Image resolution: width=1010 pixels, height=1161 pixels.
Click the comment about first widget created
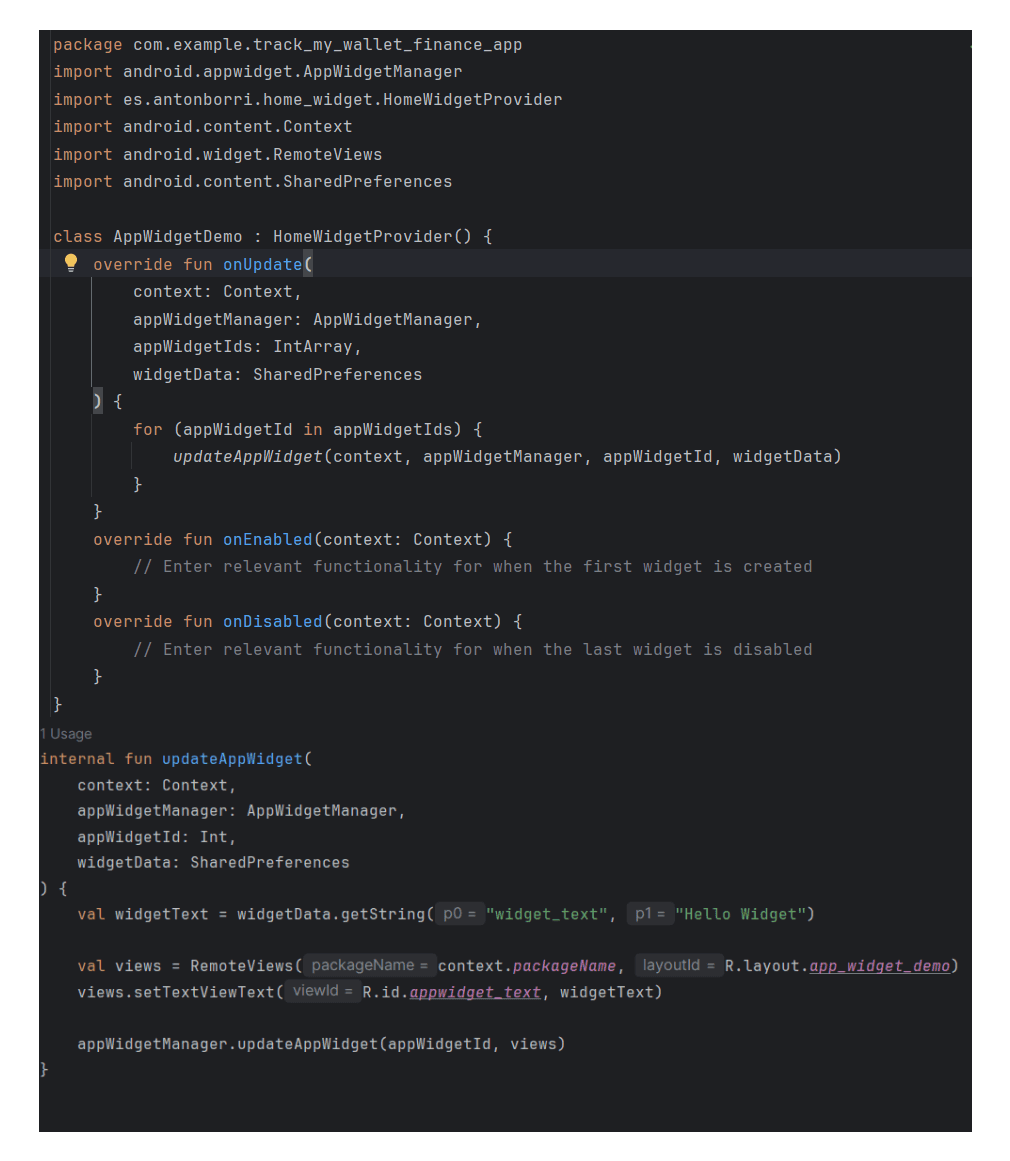click(x=472, y=567)
